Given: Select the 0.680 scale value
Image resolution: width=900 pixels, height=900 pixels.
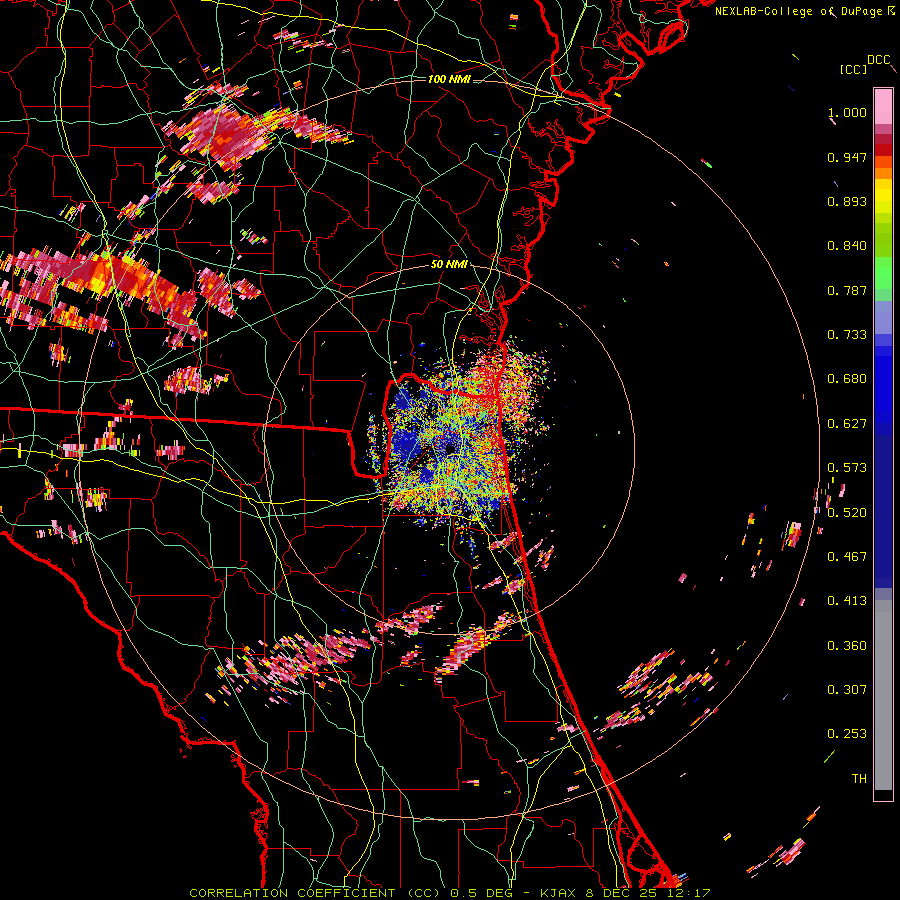Looking at the screenshot, I should tap(847, 379).
